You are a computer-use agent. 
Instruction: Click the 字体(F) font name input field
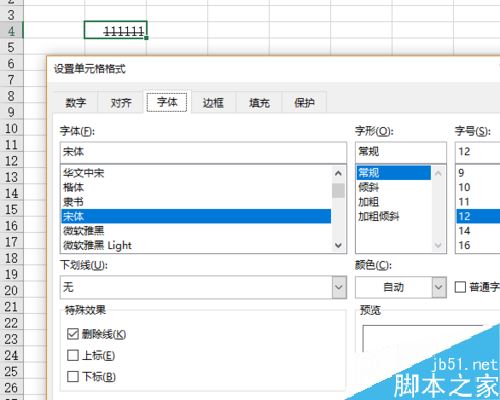[x=203, y=152]
